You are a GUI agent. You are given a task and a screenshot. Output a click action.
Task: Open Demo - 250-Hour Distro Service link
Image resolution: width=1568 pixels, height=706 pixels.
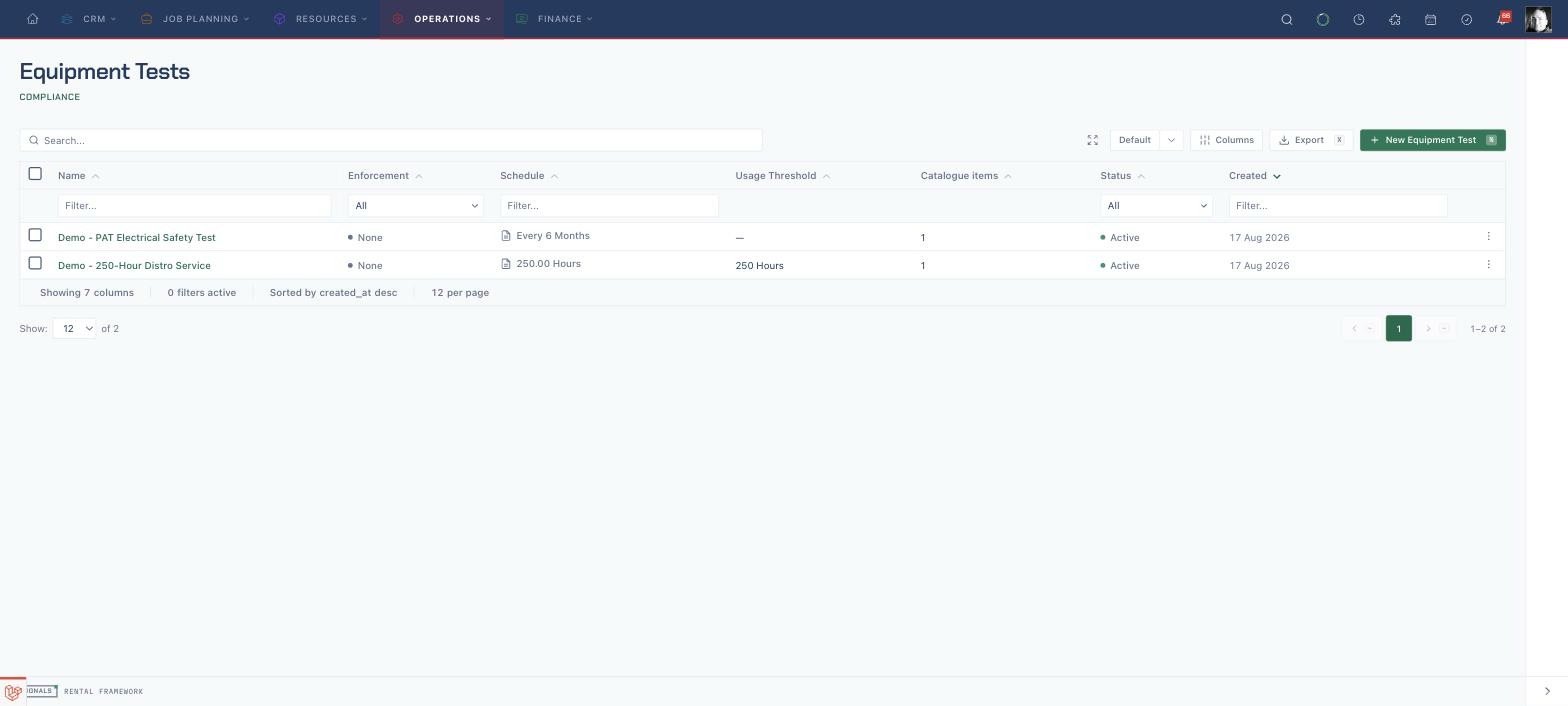(x=134, y=265)
